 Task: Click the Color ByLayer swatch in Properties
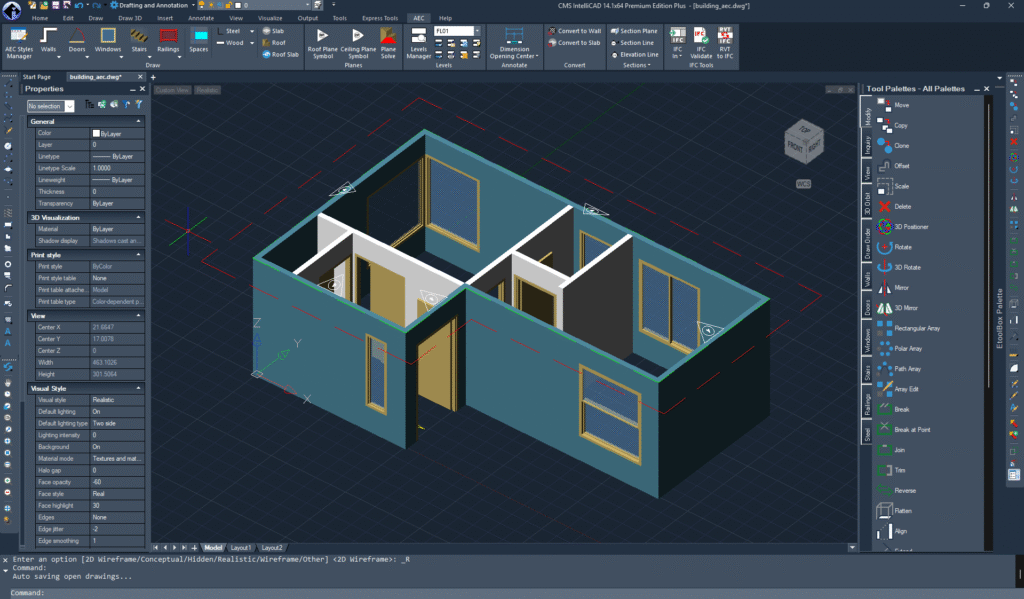tap(96, 133)
